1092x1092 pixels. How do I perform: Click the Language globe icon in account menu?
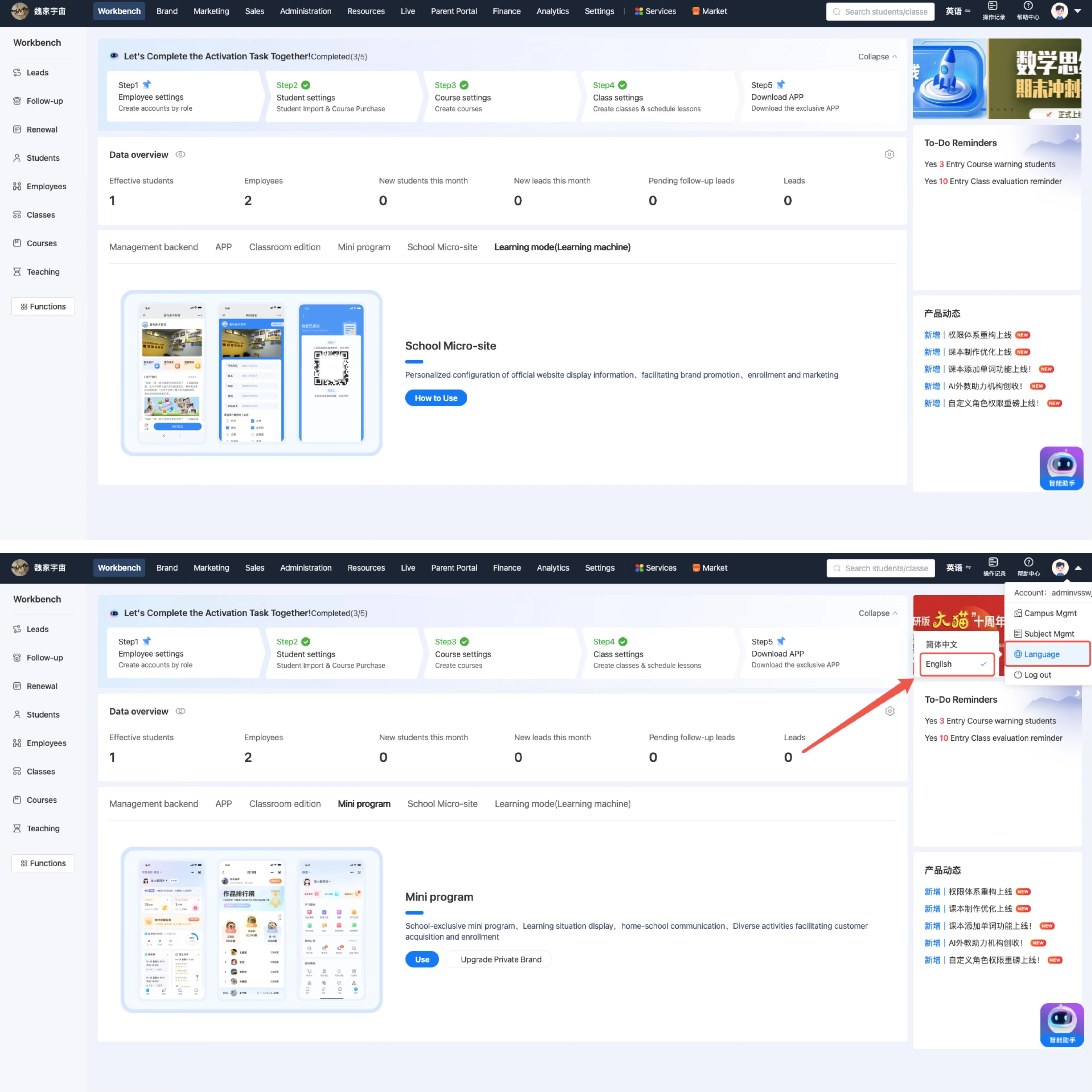tap(1018, 654)
